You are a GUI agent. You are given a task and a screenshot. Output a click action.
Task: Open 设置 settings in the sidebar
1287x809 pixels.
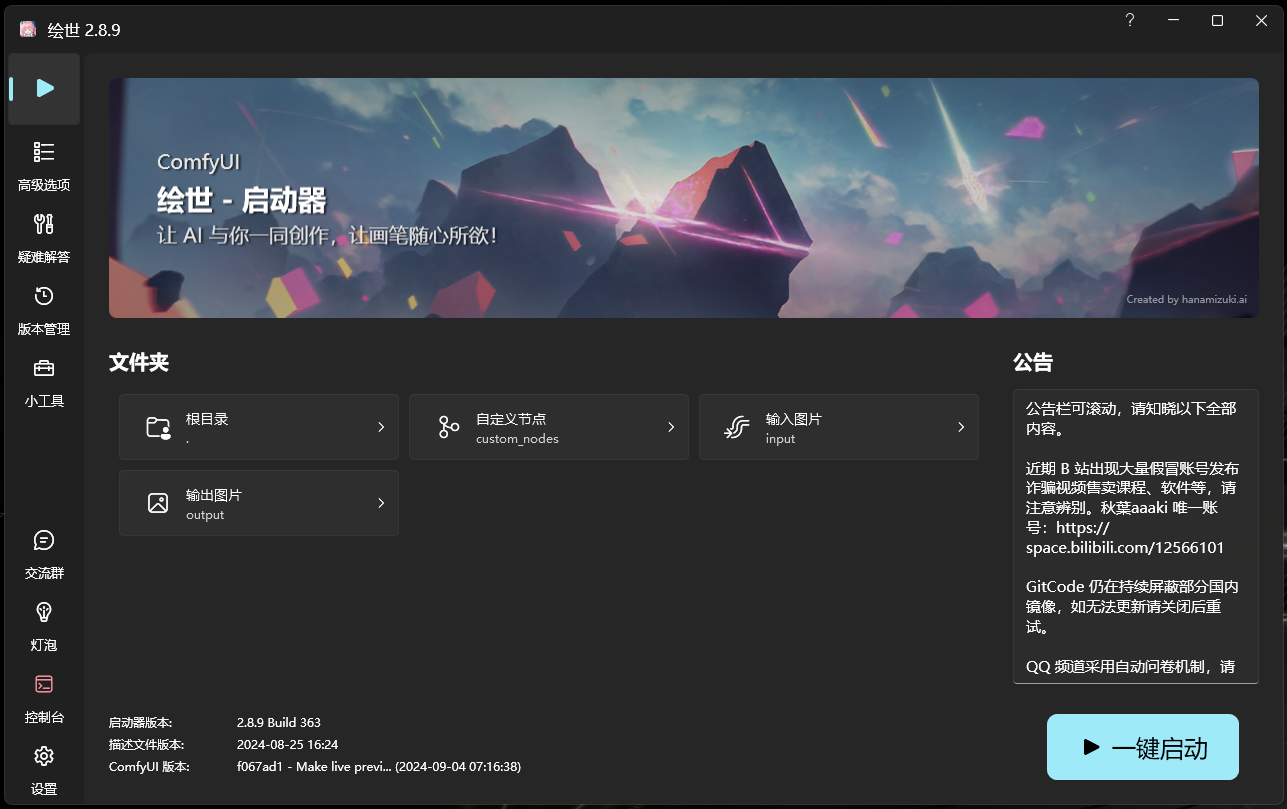(x=43, y=769)
